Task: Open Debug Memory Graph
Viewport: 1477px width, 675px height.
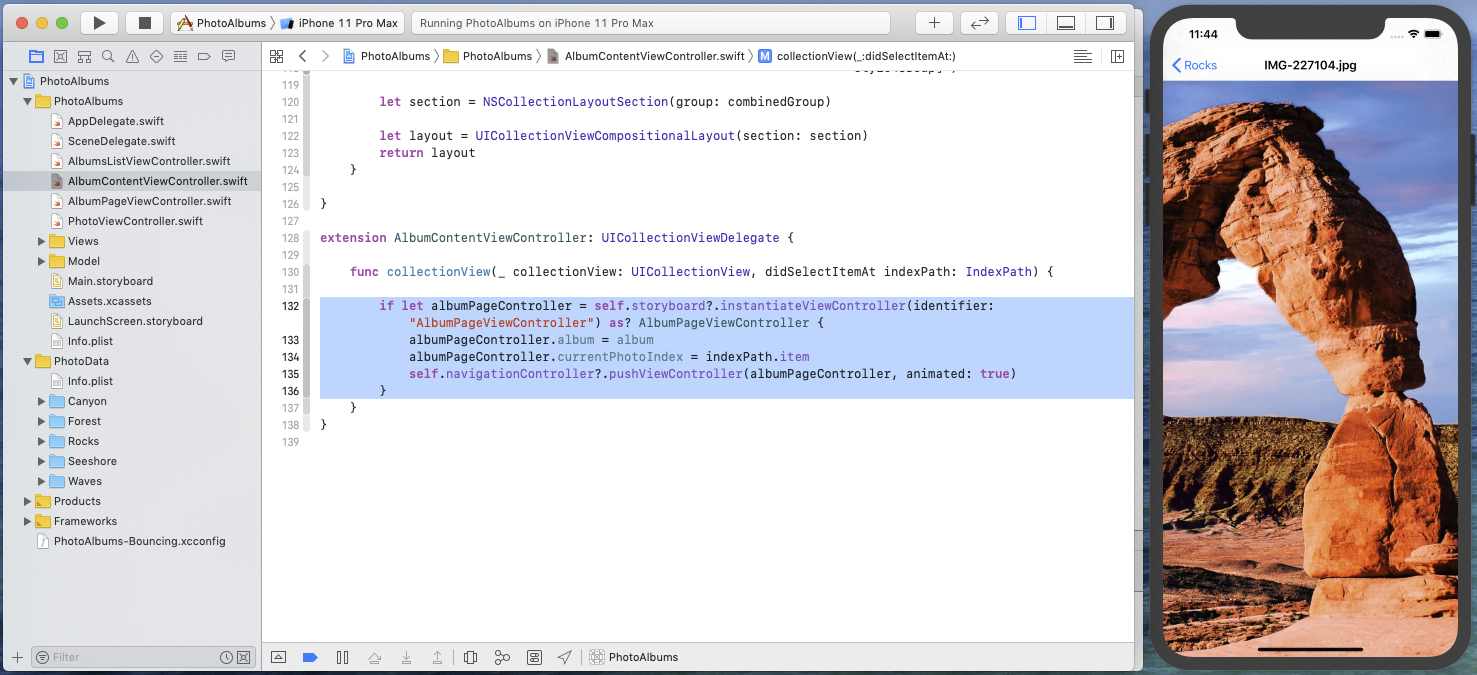Action: [x=502, y=657]
